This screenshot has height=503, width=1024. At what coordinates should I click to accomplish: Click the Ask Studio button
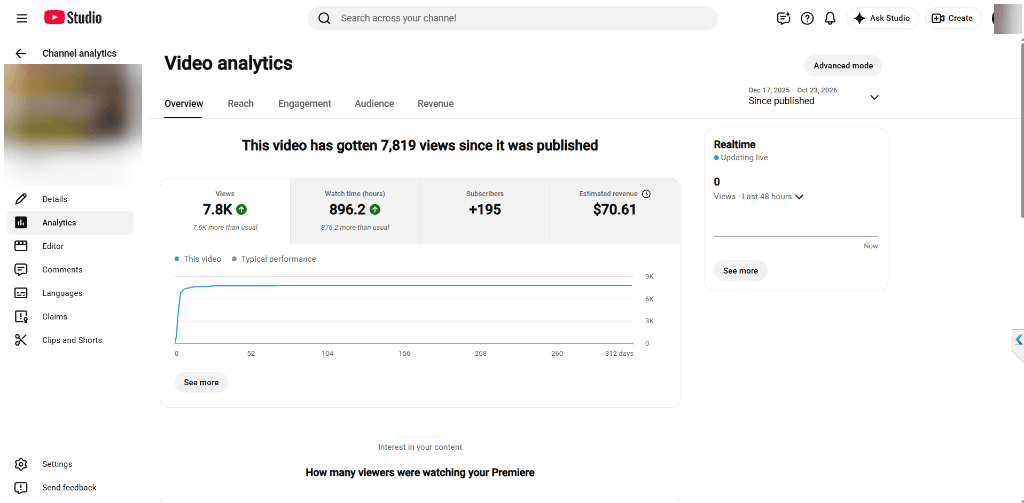pyautogui.click(x=882, y=18)
